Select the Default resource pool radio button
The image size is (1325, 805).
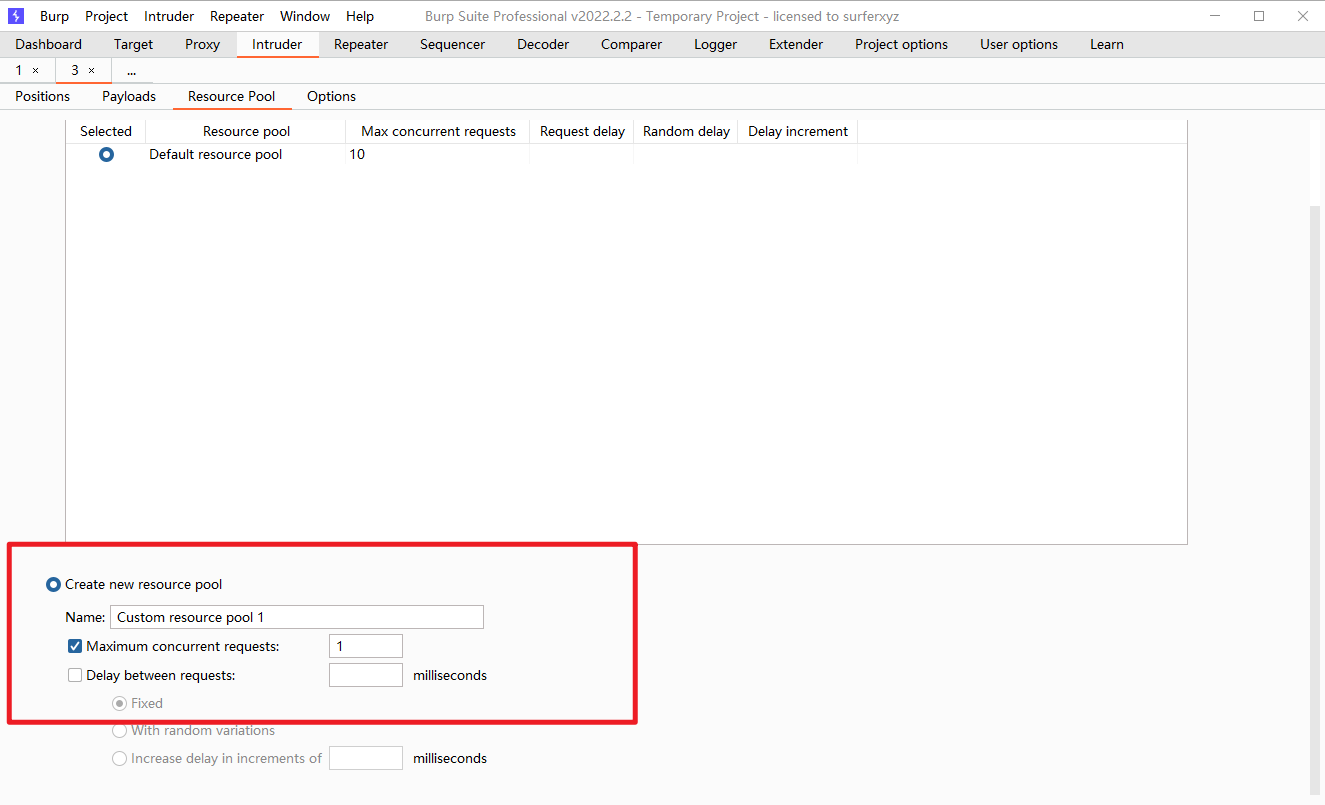[106, 155]
